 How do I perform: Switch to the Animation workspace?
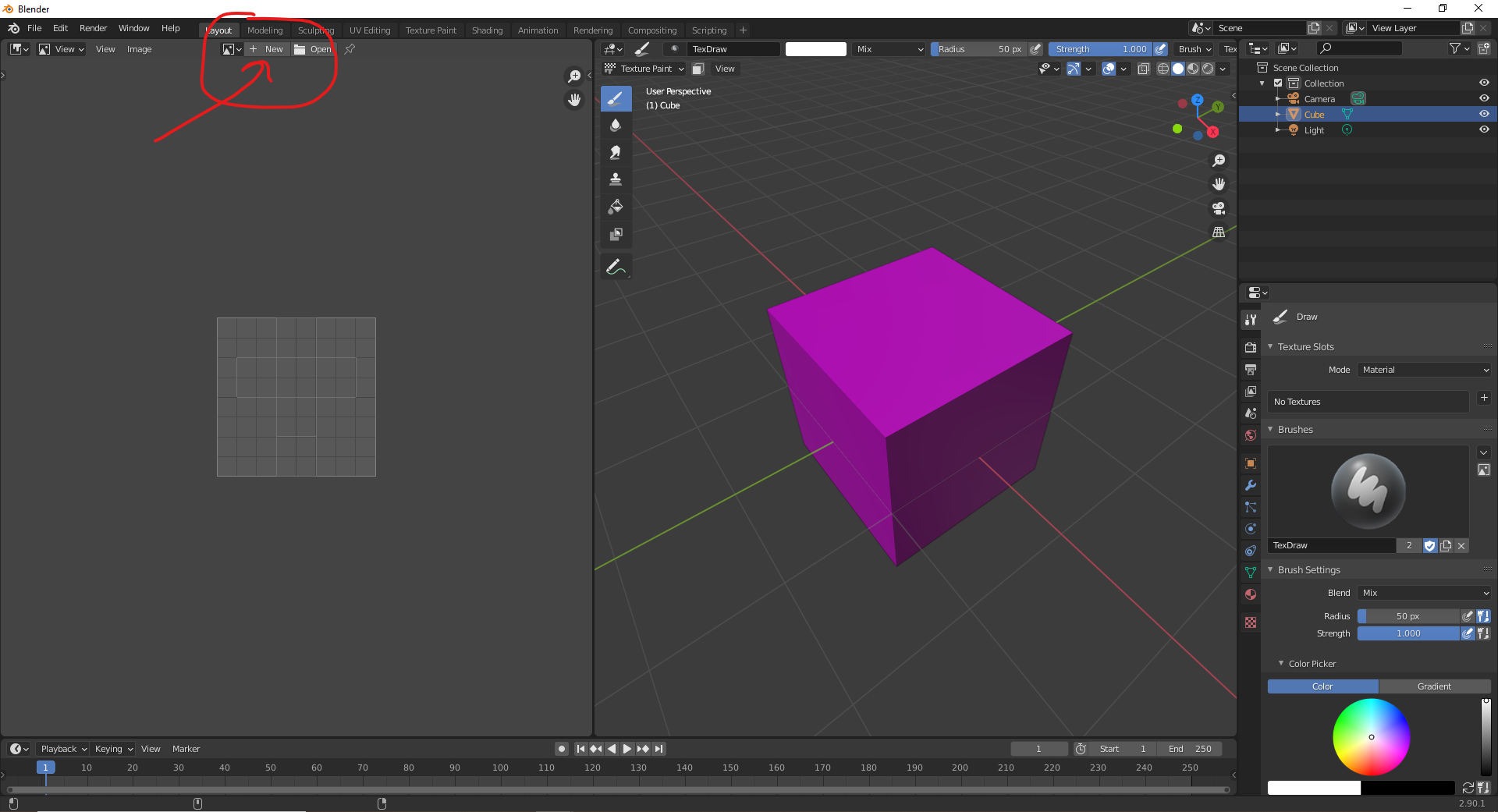[538, 30]
